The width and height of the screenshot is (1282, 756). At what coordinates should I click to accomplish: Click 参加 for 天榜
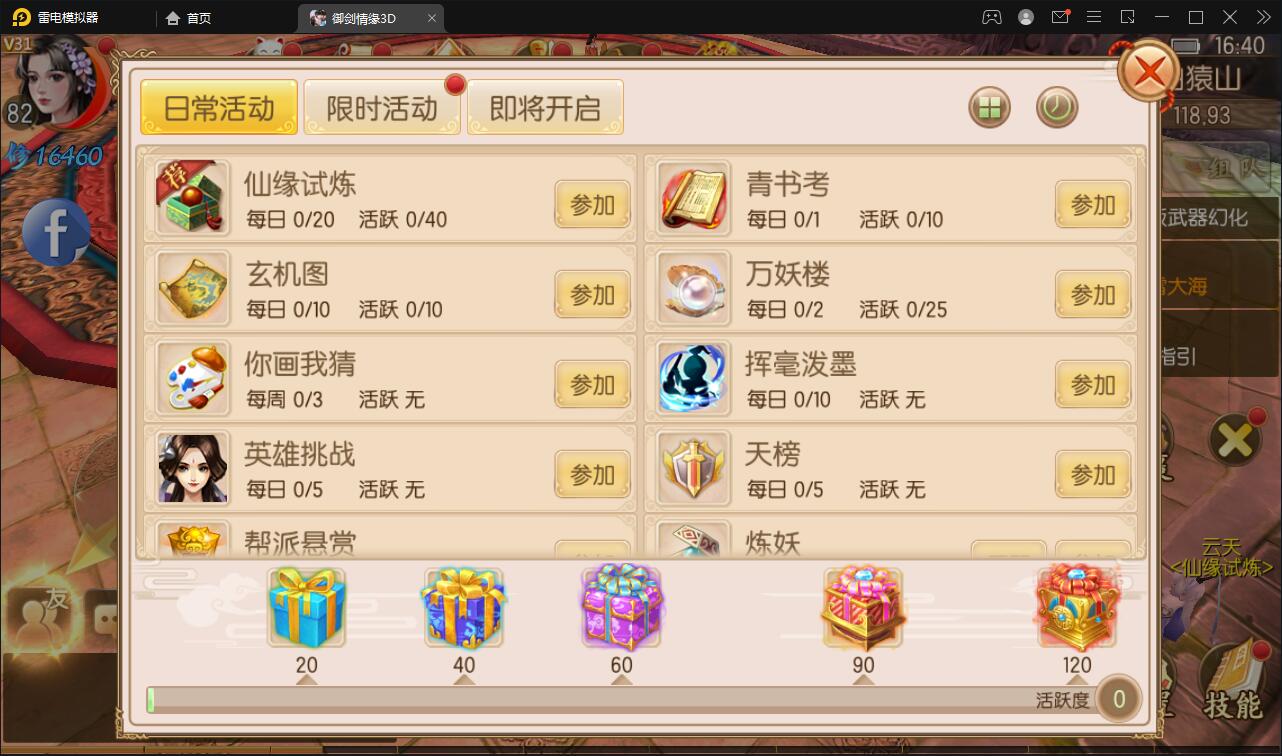1093,475
